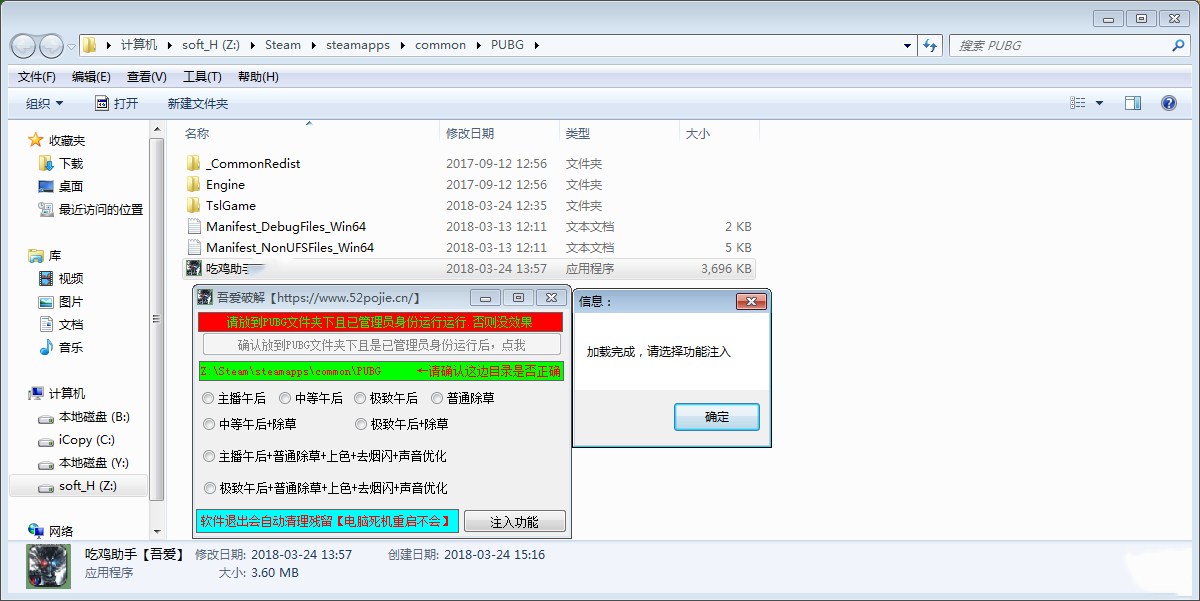Viewport: 1200px width, 601px height.
Task: Click 新建文件夹 new folder button
Action: tap(198, 103)
